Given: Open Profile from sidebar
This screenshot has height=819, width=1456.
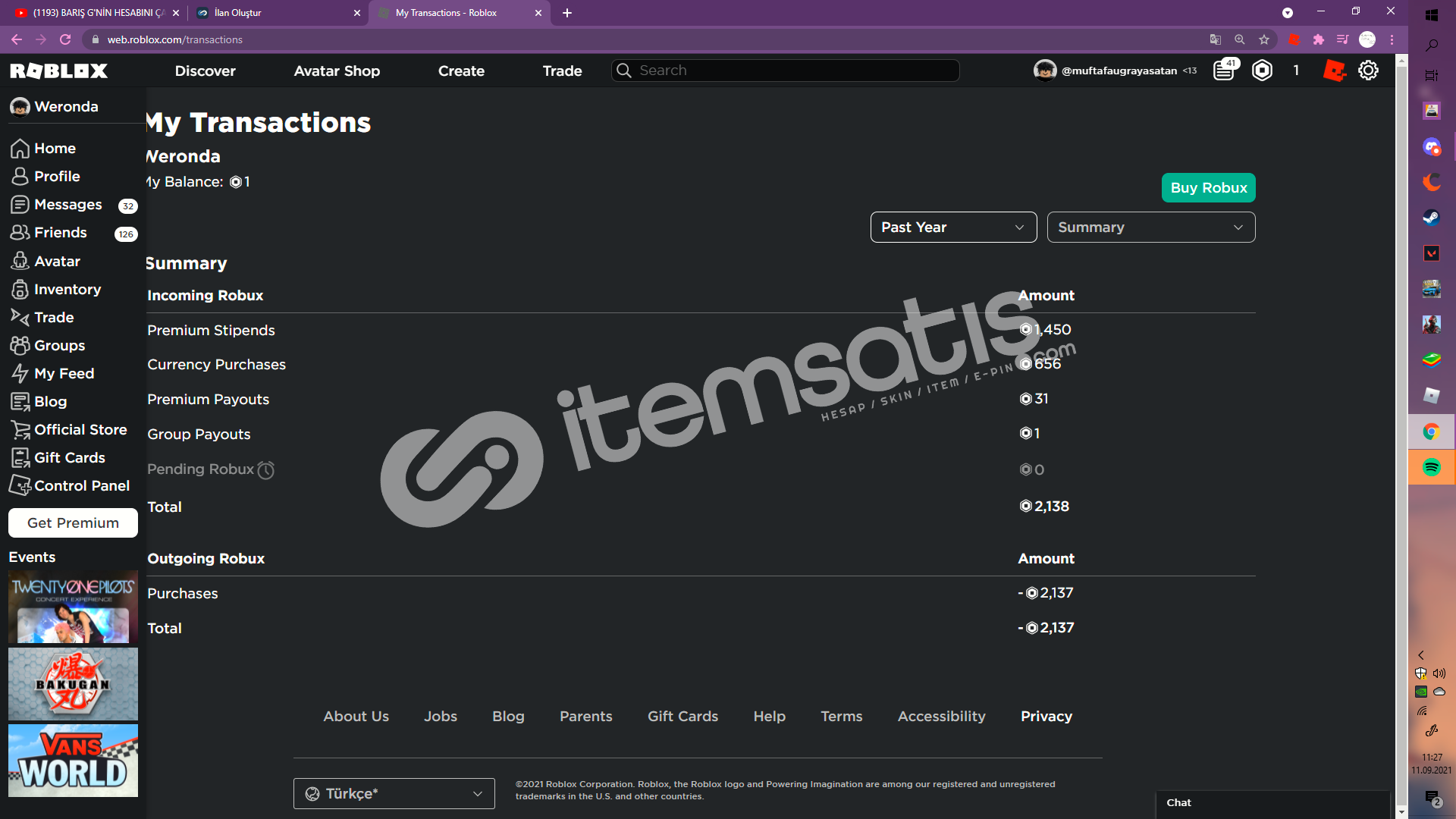Looking at the screenshot, I should (45, 176).
